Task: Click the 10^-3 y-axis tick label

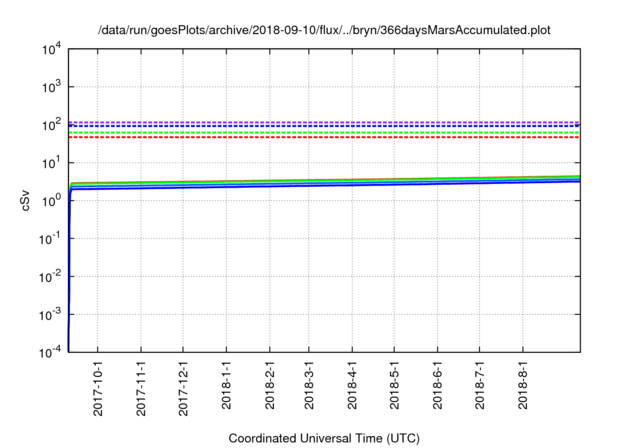Action: click(x=50, y=314)
